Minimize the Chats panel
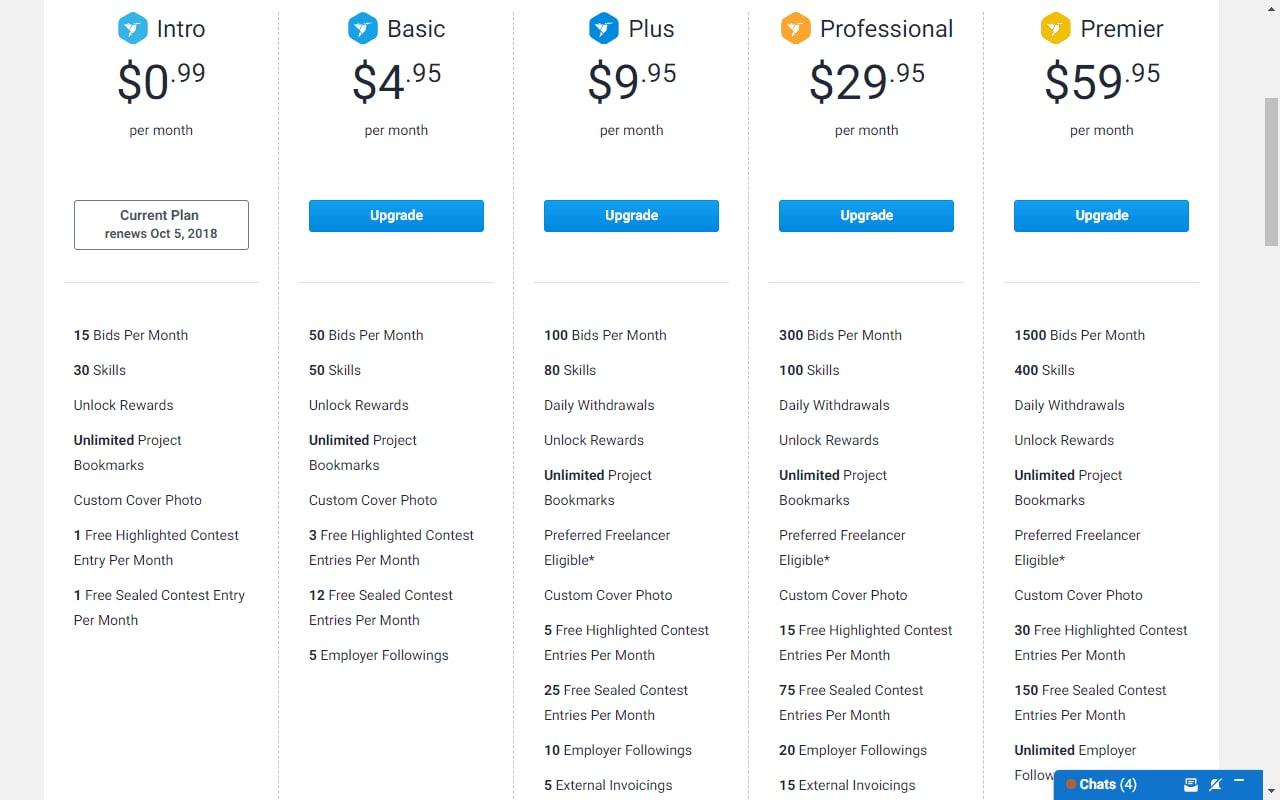 pyautogui.click(x=1239, y=782)
